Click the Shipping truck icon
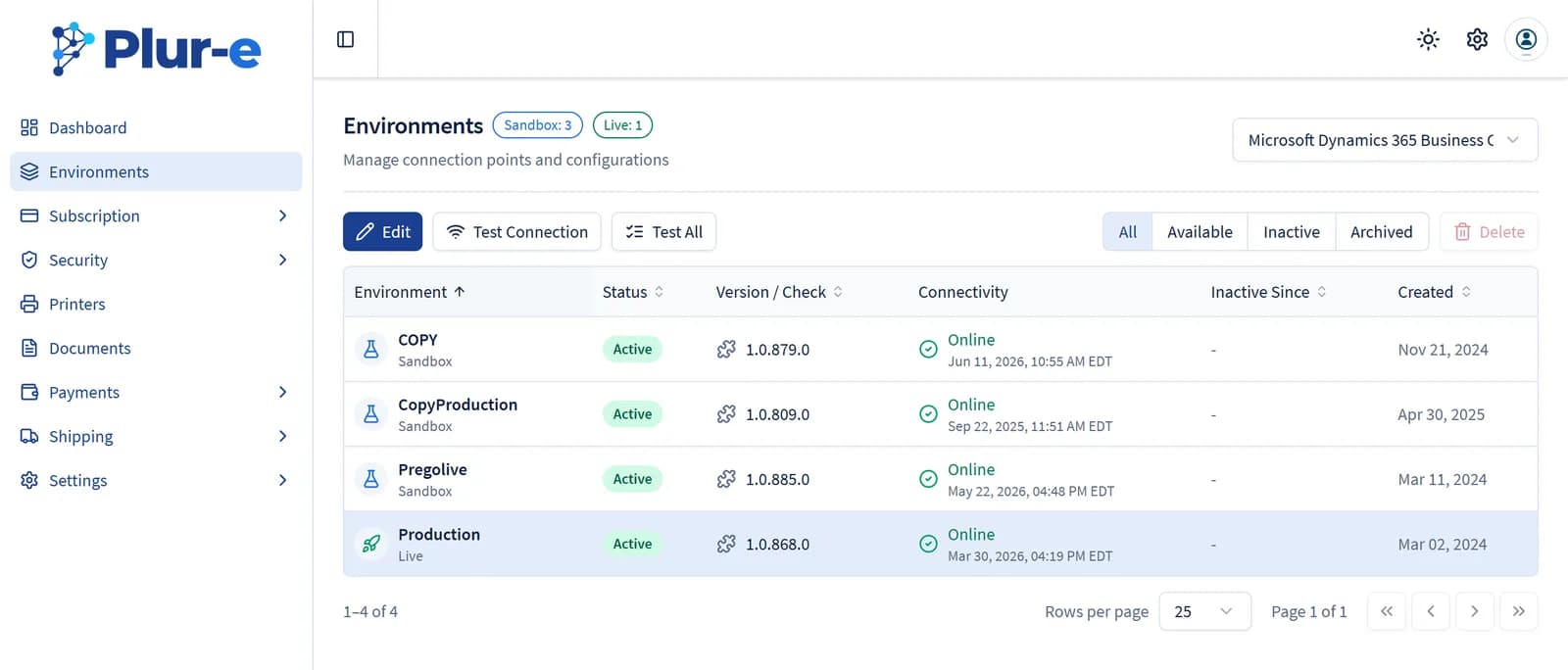Image resolution: width=1568 pixels, height=670 pixels. 29,436
